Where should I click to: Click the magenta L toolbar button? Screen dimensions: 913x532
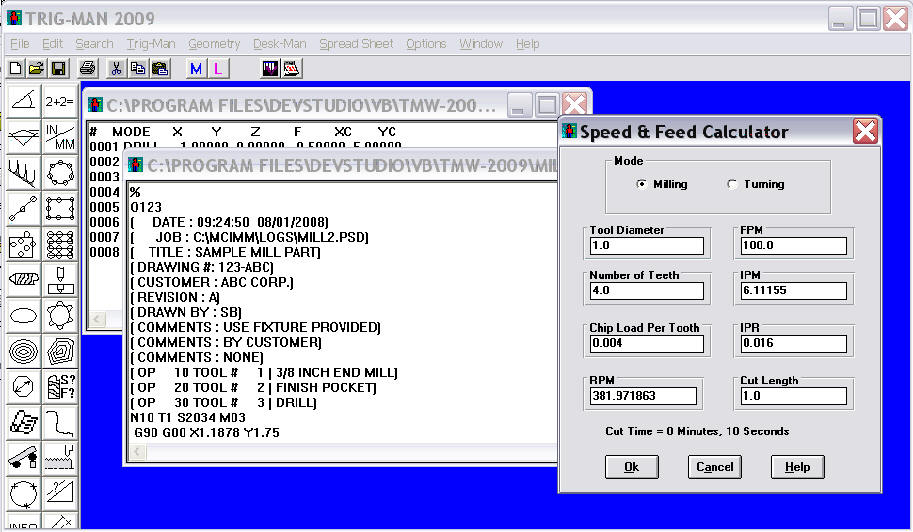(x=218, y=69)
